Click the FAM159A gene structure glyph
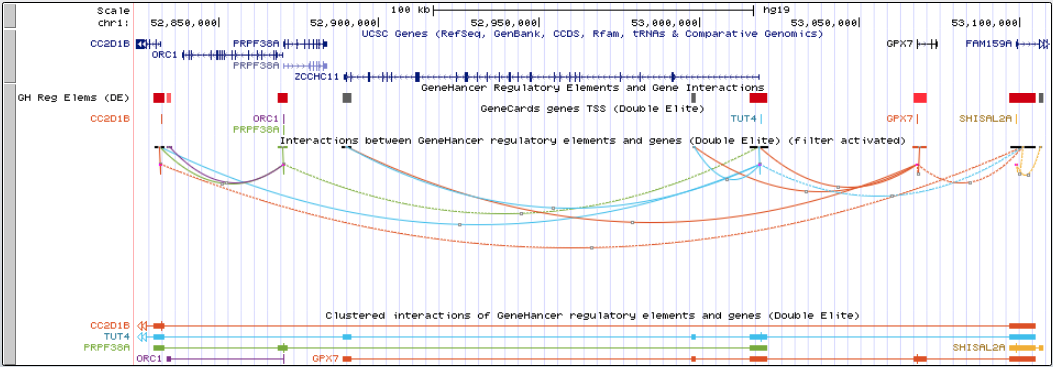Screen dimensions: 1053x367 pos(1032,44)
